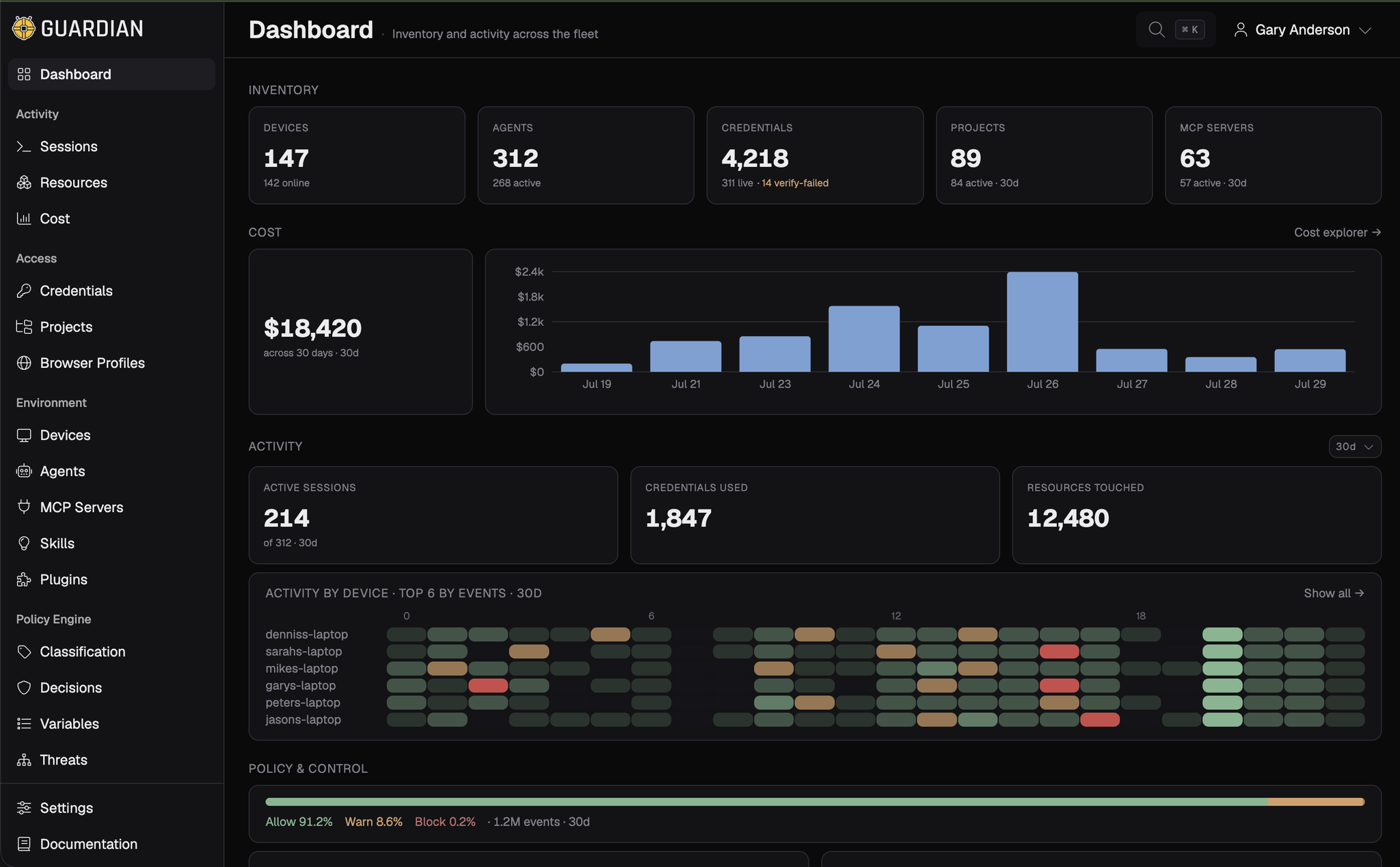This screenshot has width=1400, height=867.
Task: Open the Cost explorer link
Action: [1337, 232]
